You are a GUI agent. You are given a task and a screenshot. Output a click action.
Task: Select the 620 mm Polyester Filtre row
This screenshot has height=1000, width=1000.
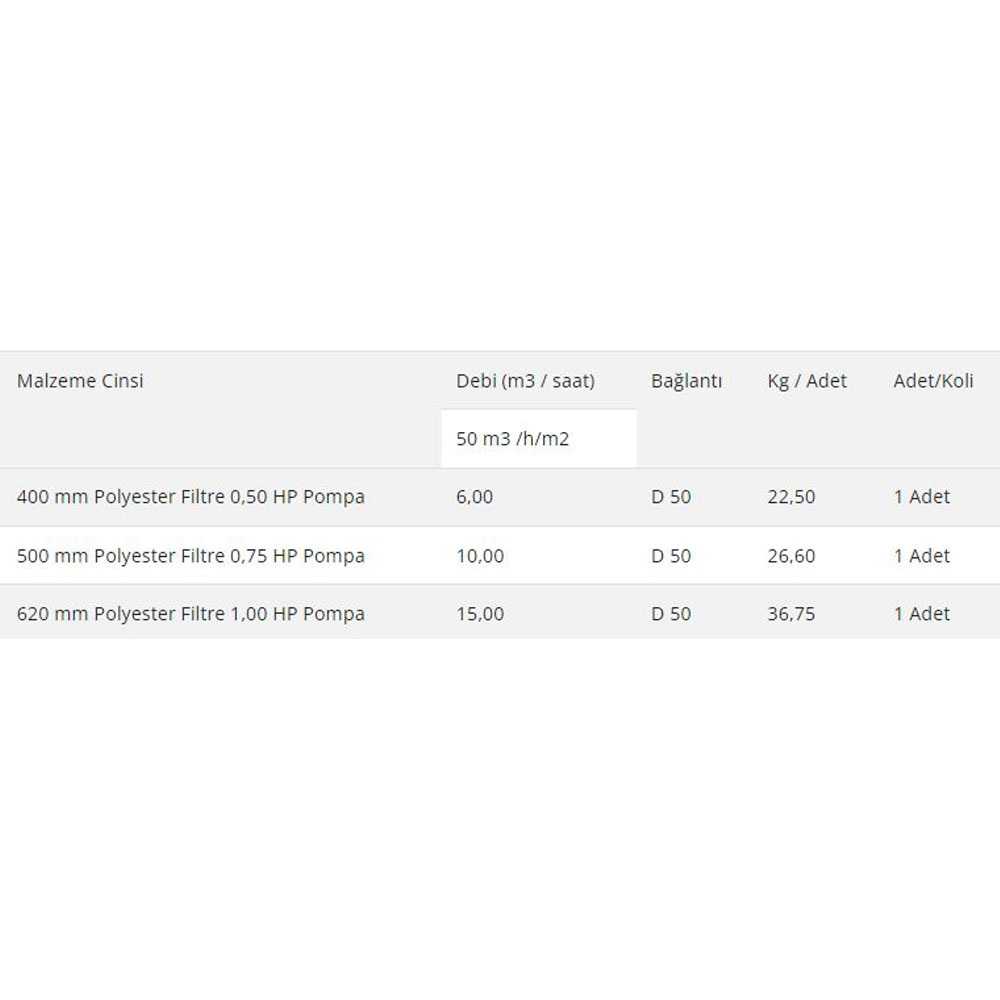click(190, 614)
